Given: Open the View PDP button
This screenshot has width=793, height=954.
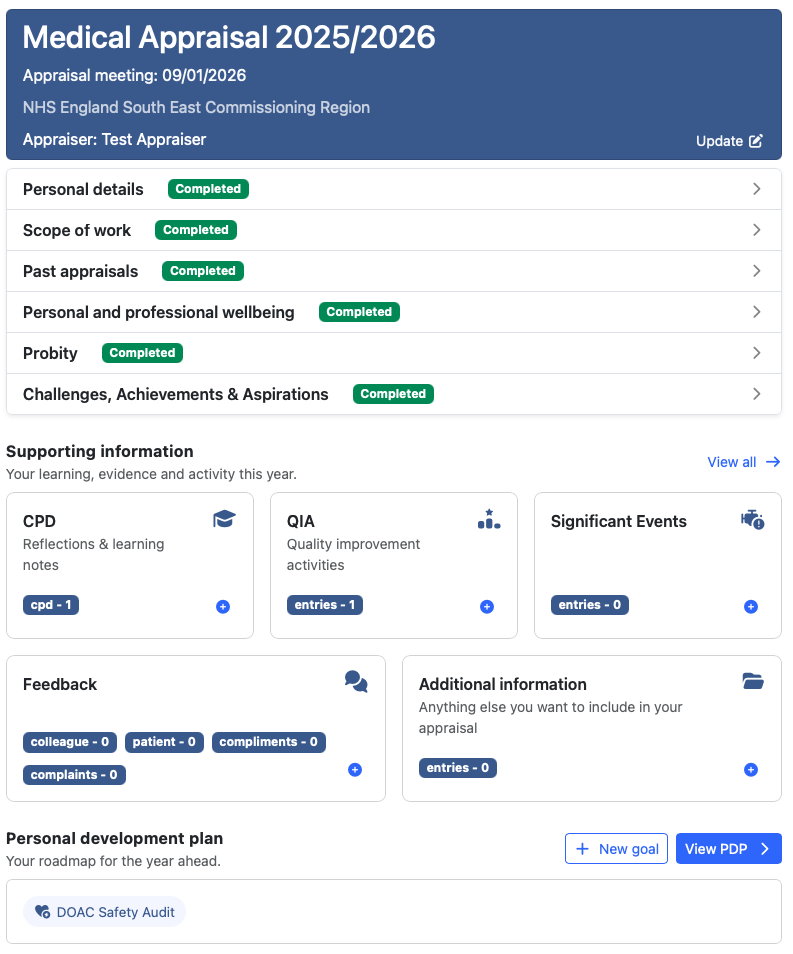Looking at the screenshot, I should (728, 849).
